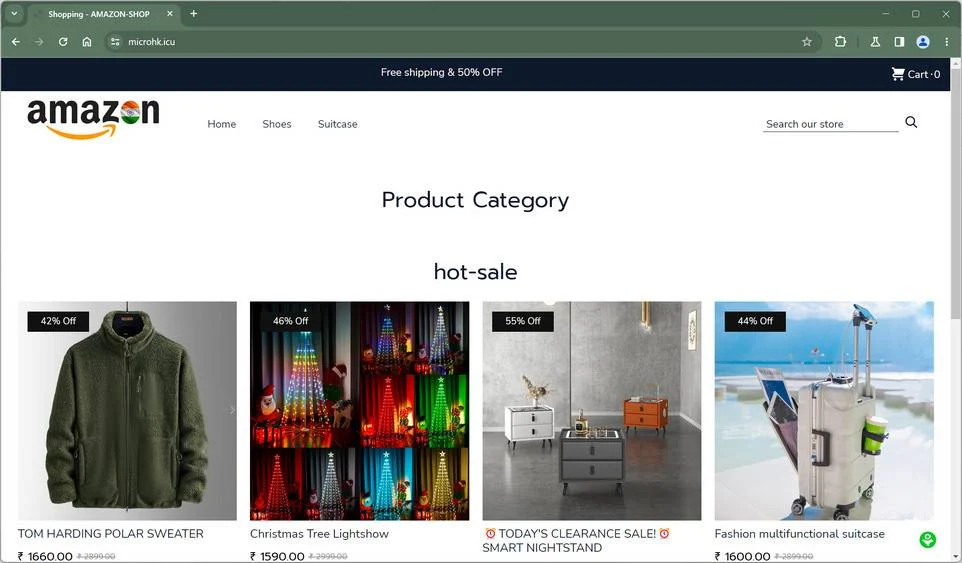Open the green polar sweater image
This screenshot has width=962, height=563.
coord(127,410)
